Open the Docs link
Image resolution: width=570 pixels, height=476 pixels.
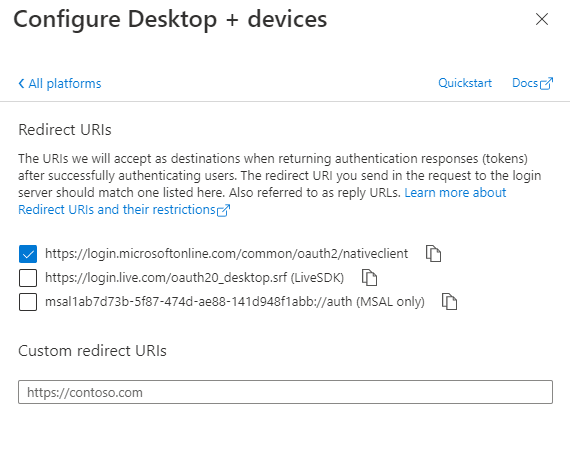click(x=525, y=83)
